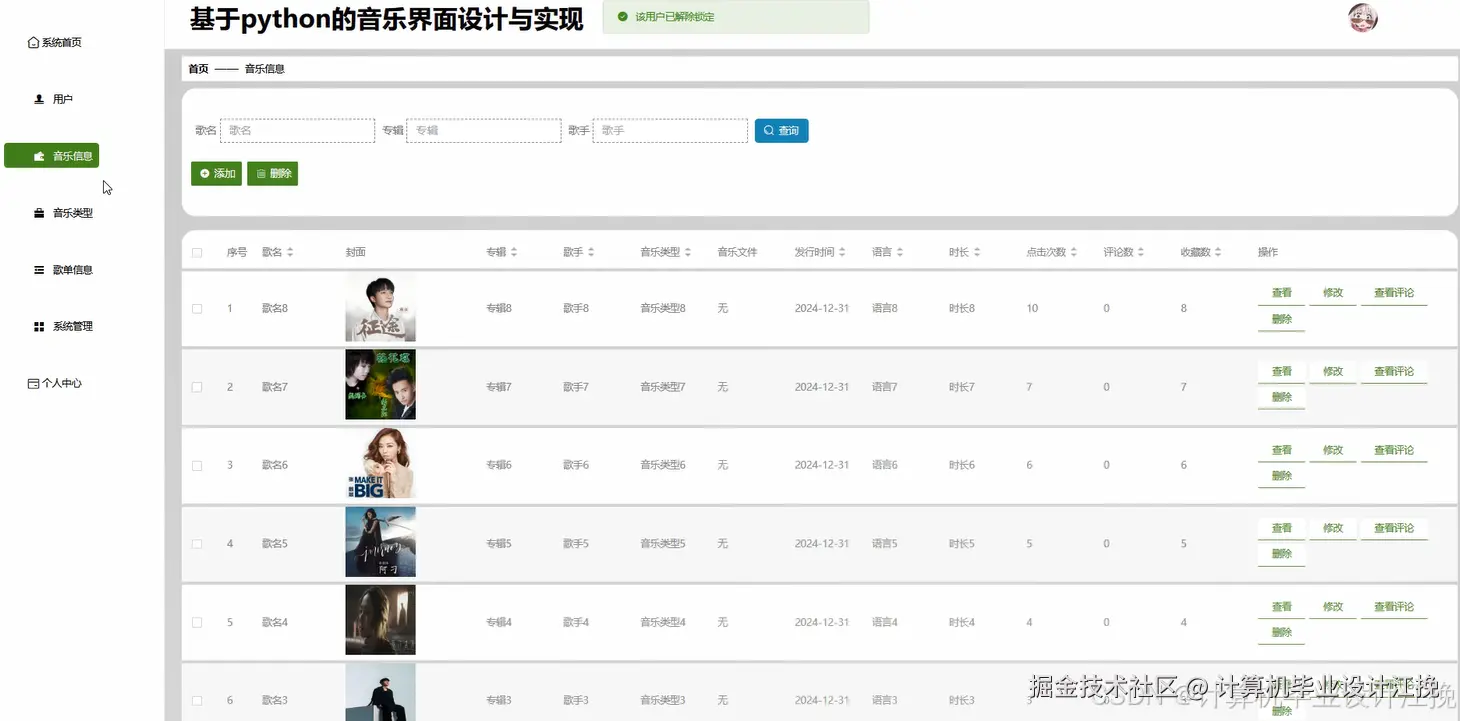1460x721 pixels.
Task: Select the 歌手6 table cell
Action: point(576,466)
